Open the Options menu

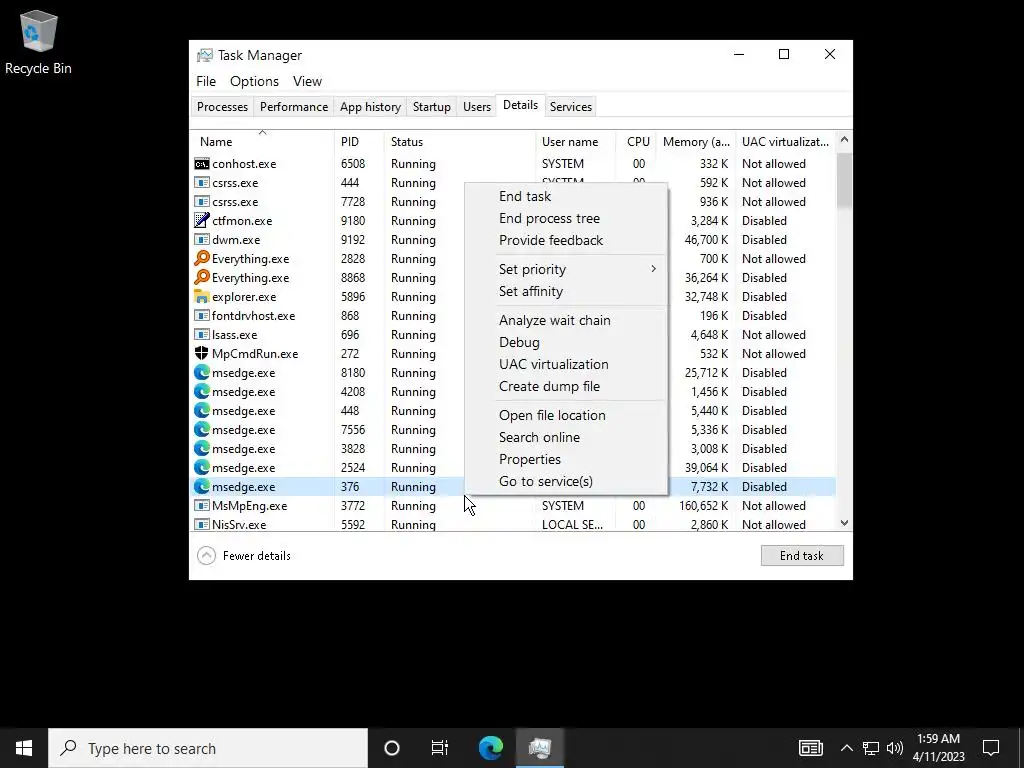coord(254,81)
